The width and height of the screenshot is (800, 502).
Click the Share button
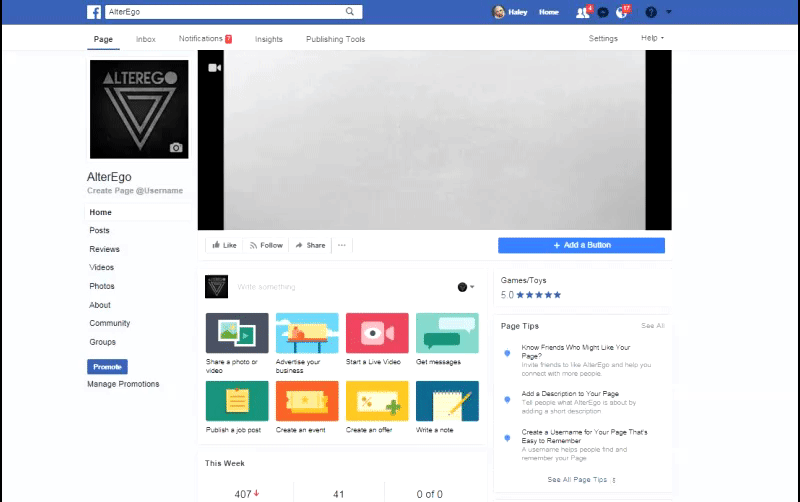[x=310, y=245]
